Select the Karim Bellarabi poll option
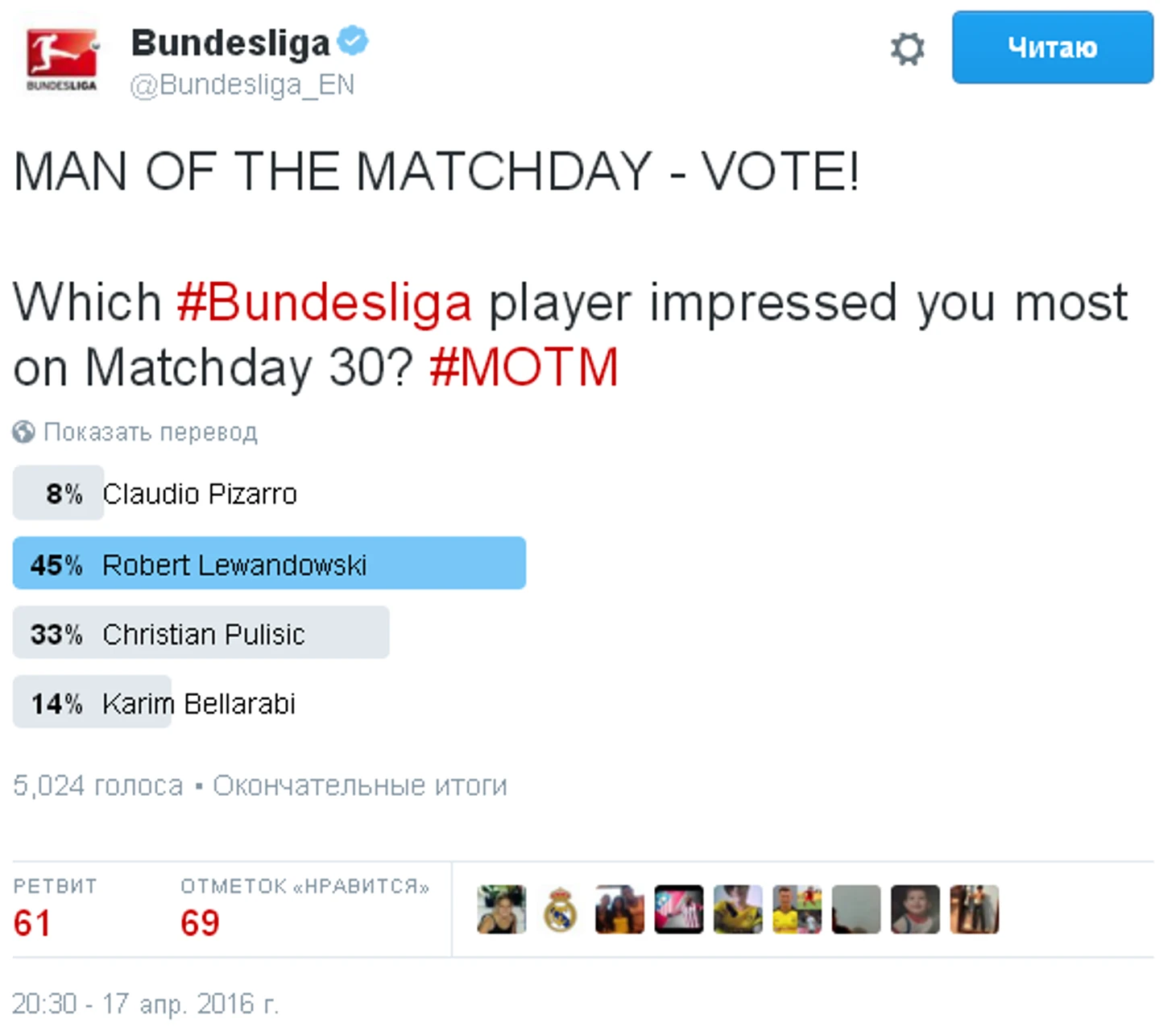This screenshot has width=1176, height=1031. [x=155, y=702]
